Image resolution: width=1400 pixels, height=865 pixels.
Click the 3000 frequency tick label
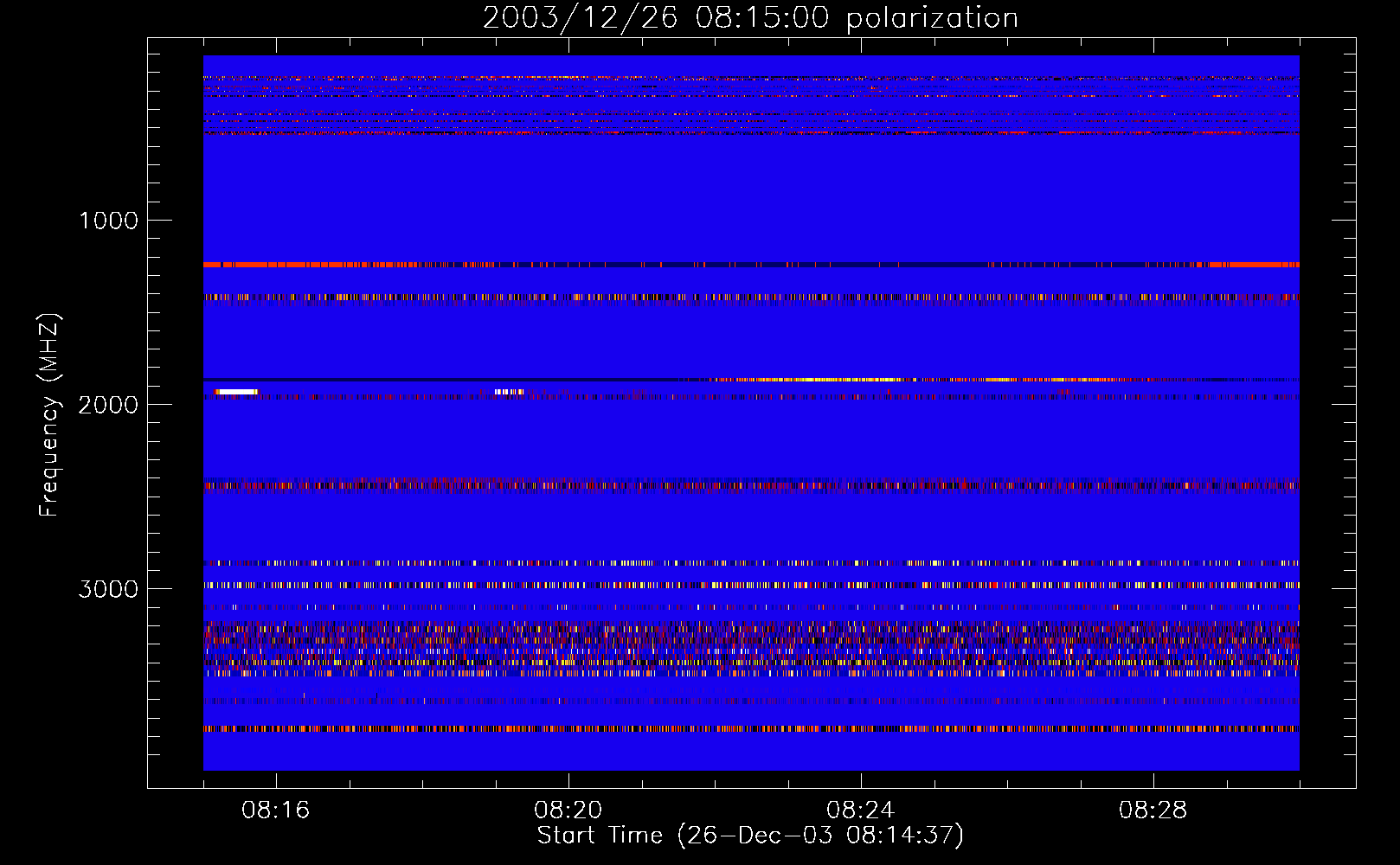[x=108, y=589]
